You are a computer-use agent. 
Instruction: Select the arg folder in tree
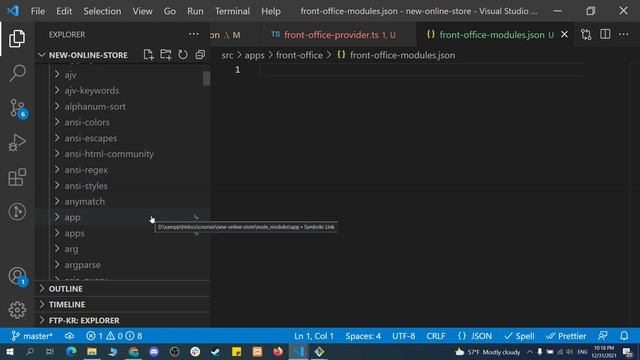pos(122,249)
